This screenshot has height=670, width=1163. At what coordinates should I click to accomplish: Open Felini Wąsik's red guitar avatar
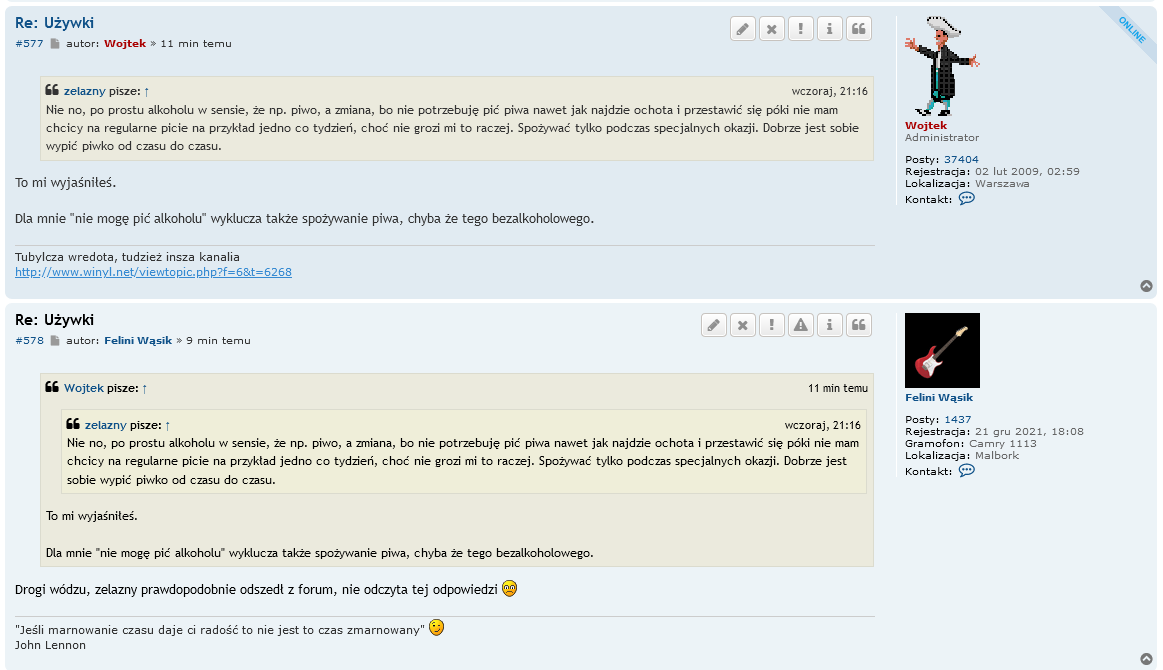pos(942,350)
